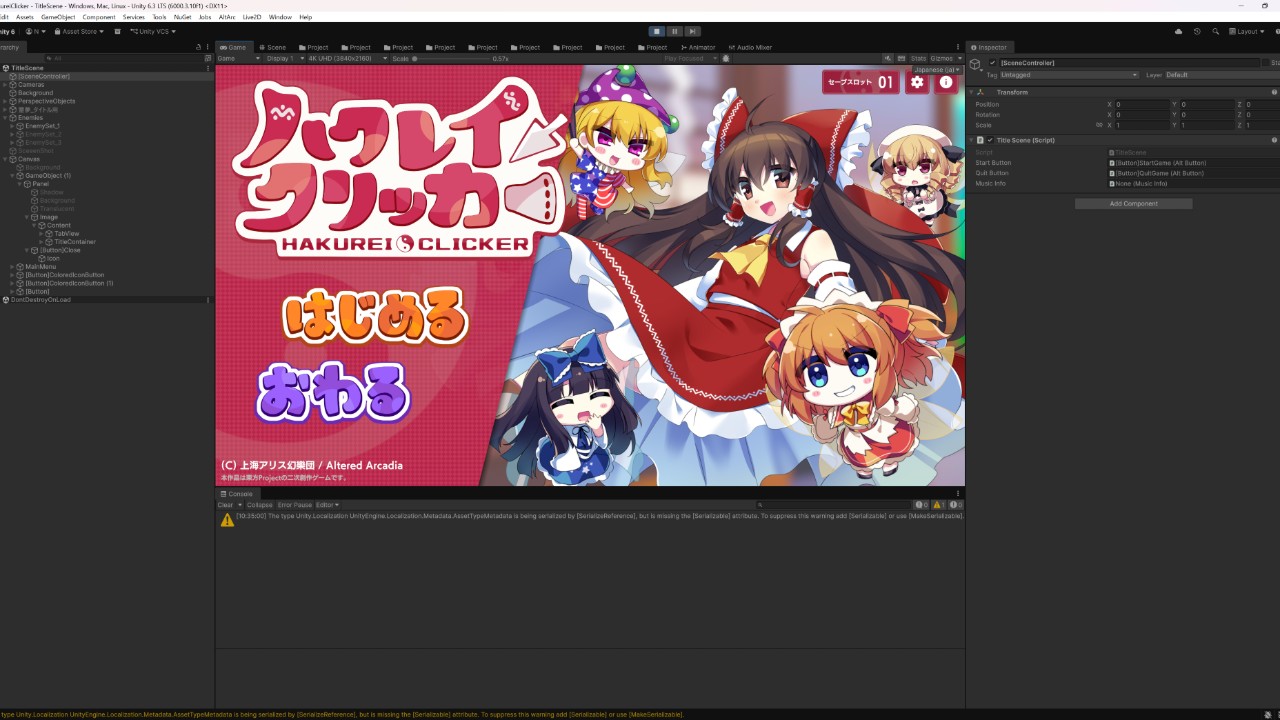The image size is (1280, 720).
Task: Open the account N dropdown
Action: click(x=37, y=31)
